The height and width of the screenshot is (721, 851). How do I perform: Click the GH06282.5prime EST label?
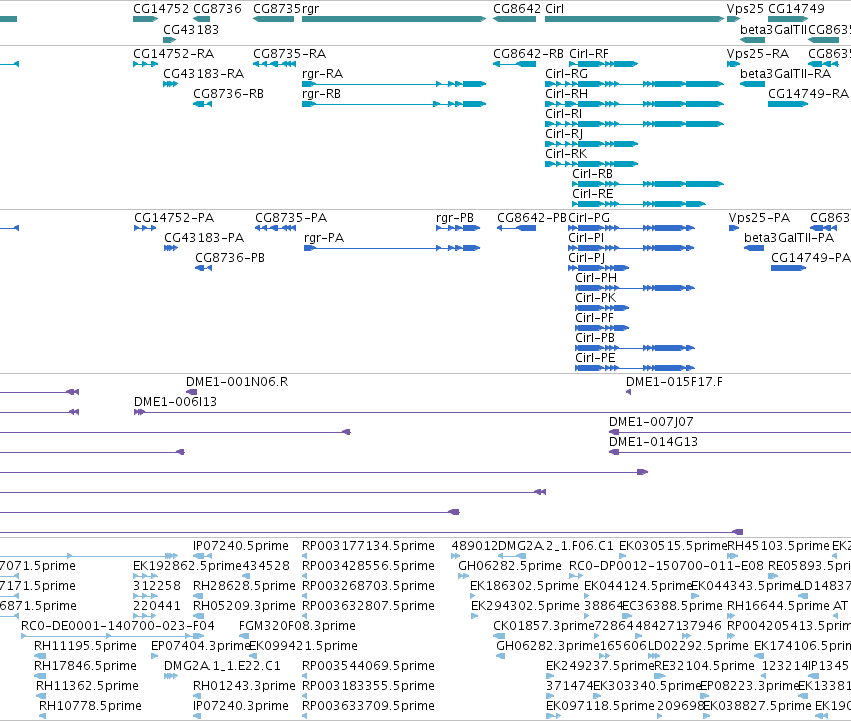pos(510,566)
